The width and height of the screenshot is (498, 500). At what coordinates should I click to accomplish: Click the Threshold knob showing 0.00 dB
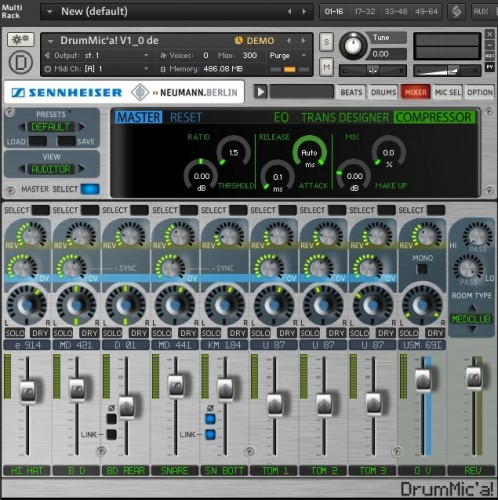pos(201,176)
